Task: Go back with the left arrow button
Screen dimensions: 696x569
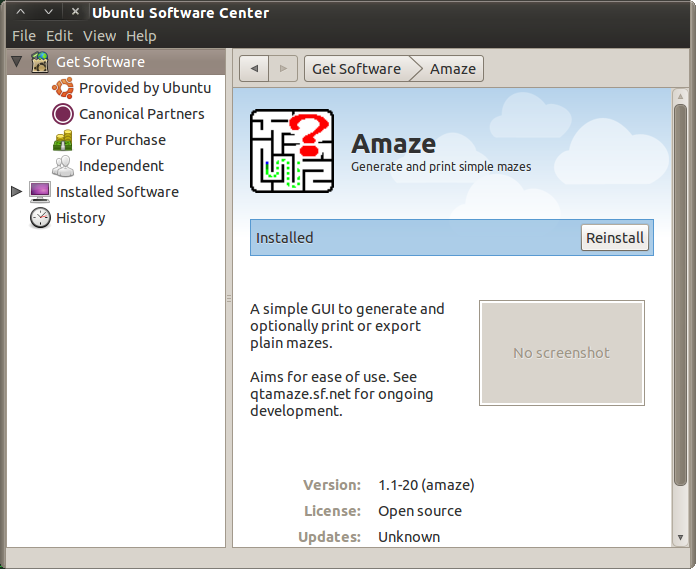Action: pos(254,69)
